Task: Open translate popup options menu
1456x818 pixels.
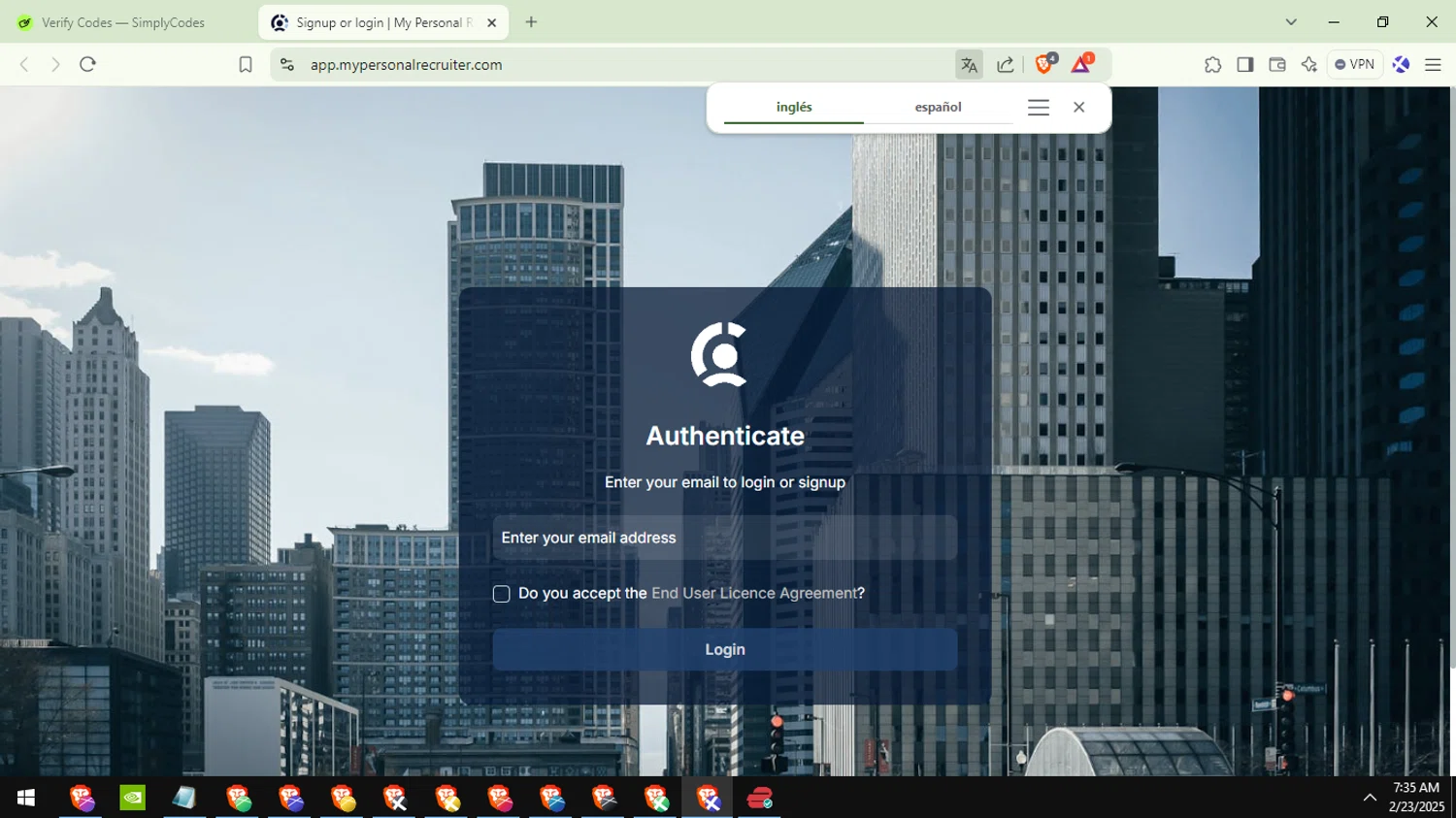Action: click(x=1039, y=108)
